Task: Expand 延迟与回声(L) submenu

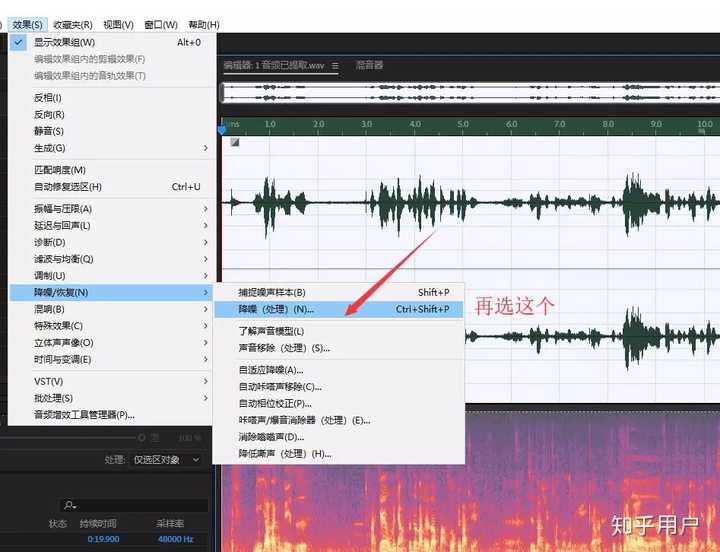Action: 112,225
